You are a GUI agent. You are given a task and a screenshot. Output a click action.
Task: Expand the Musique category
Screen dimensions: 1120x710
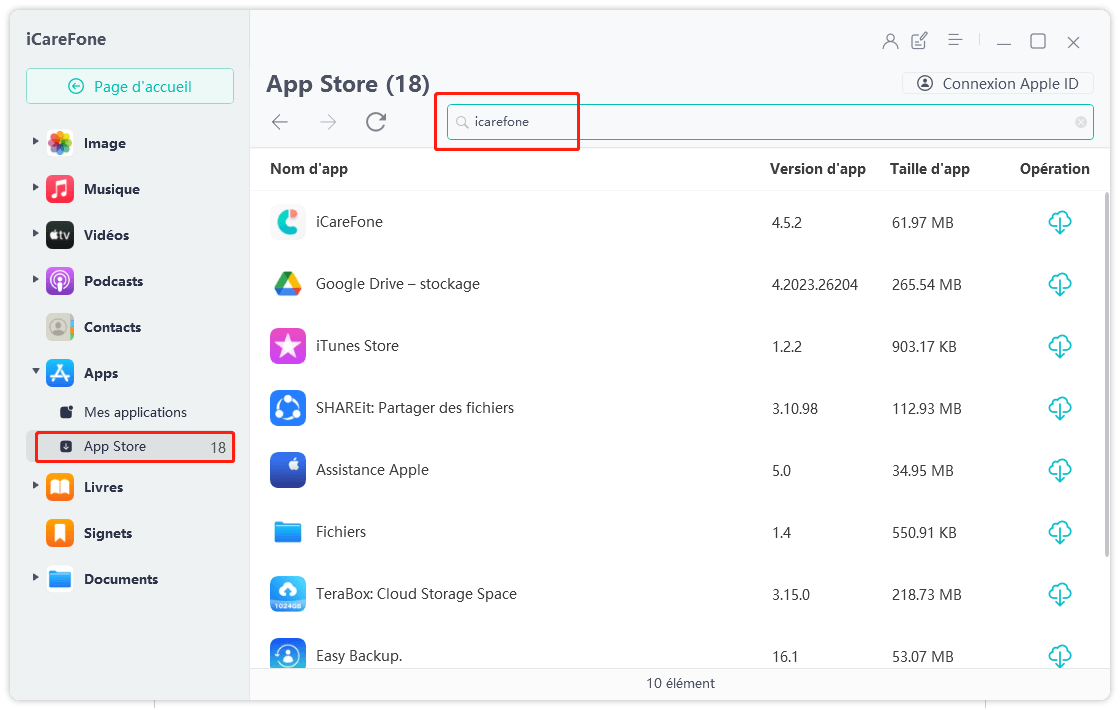click(x=35, y=187)
